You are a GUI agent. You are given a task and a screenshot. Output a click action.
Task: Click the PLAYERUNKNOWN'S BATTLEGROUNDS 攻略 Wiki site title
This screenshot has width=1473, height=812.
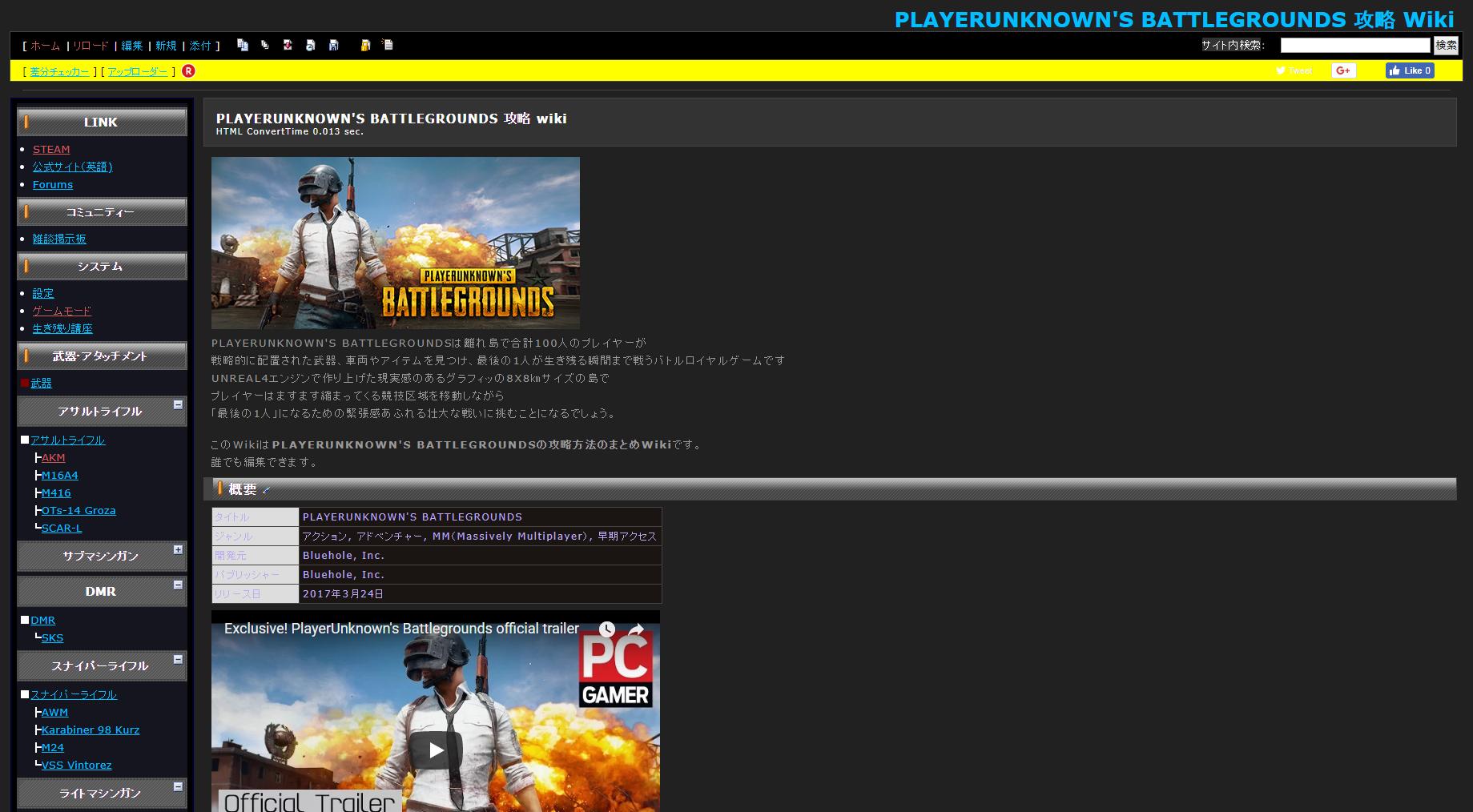click(1173, 19)
